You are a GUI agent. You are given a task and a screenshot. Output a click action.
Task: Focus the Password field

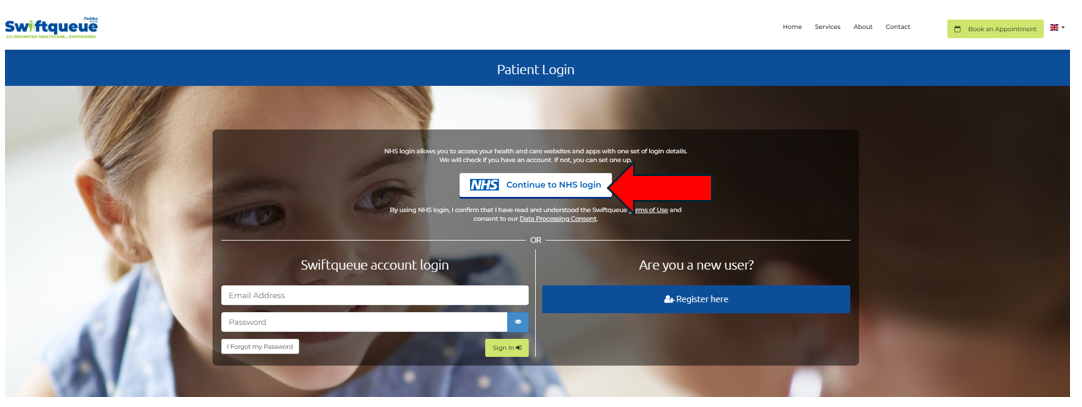tap(364, 322)
